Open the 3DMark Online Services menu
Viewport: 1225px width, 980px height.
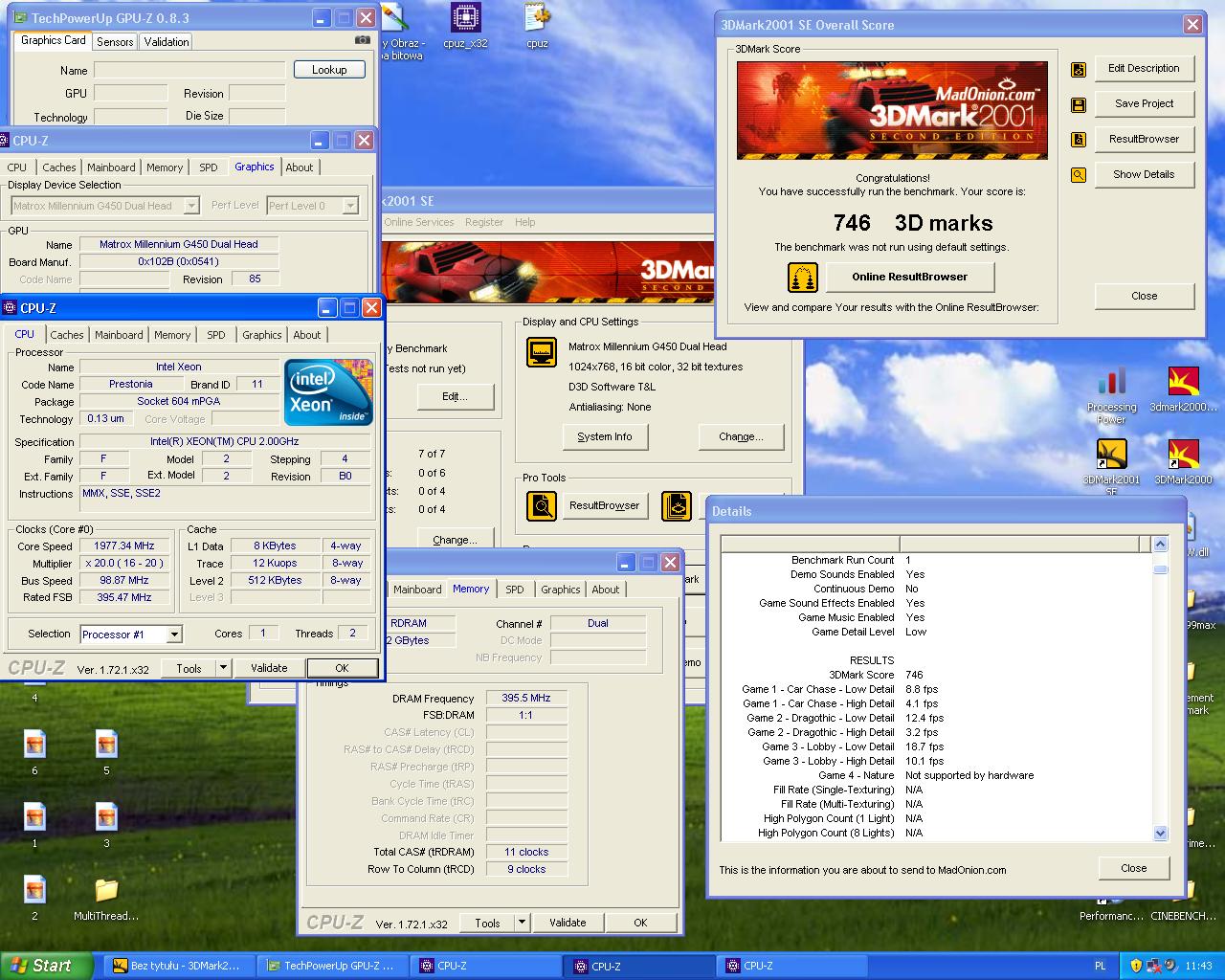[x=419, y=222]
